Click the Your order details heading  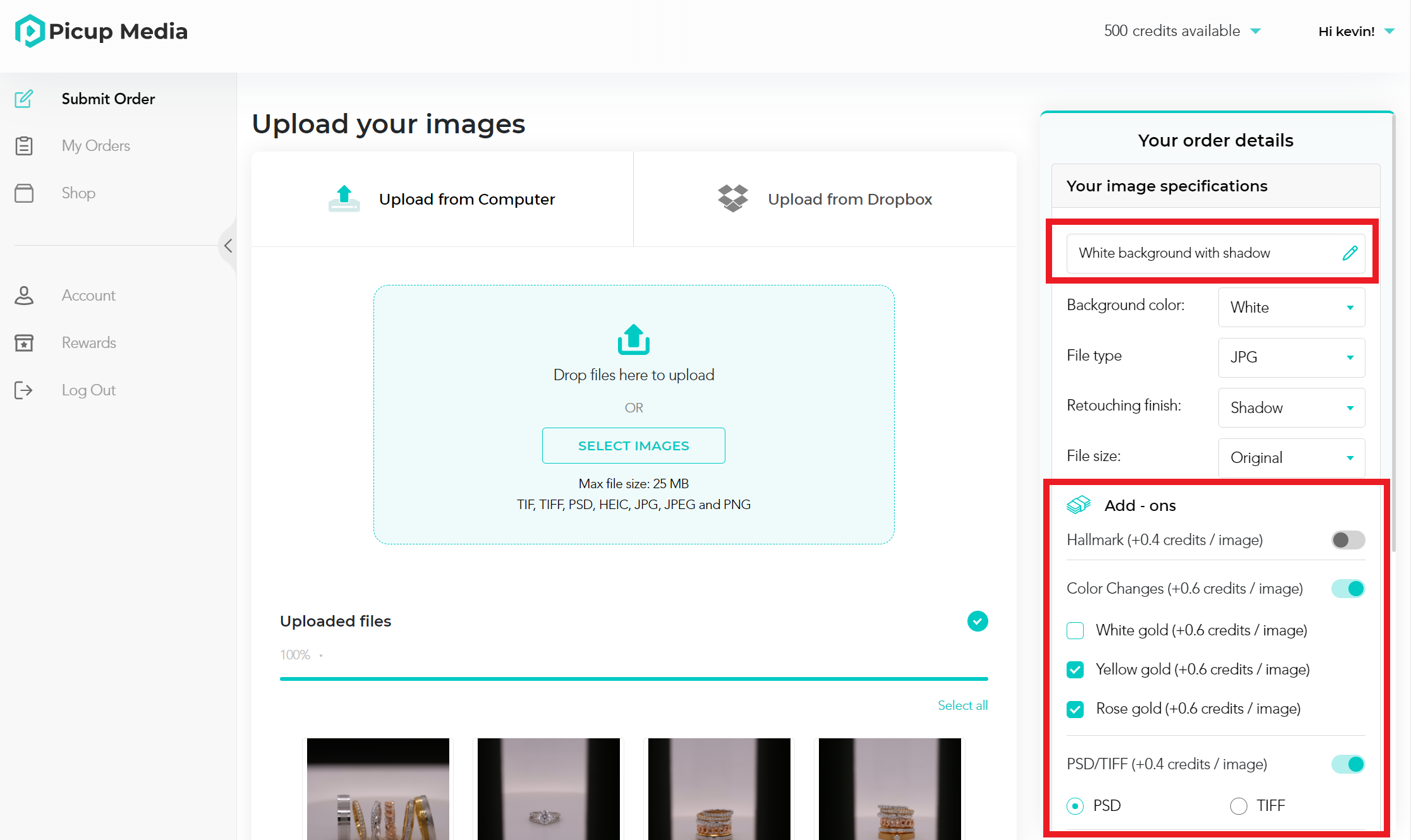tap(1216, 140)
